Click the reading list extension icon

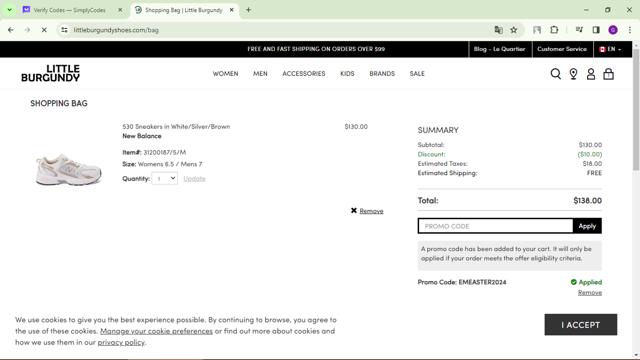[537, 30]
